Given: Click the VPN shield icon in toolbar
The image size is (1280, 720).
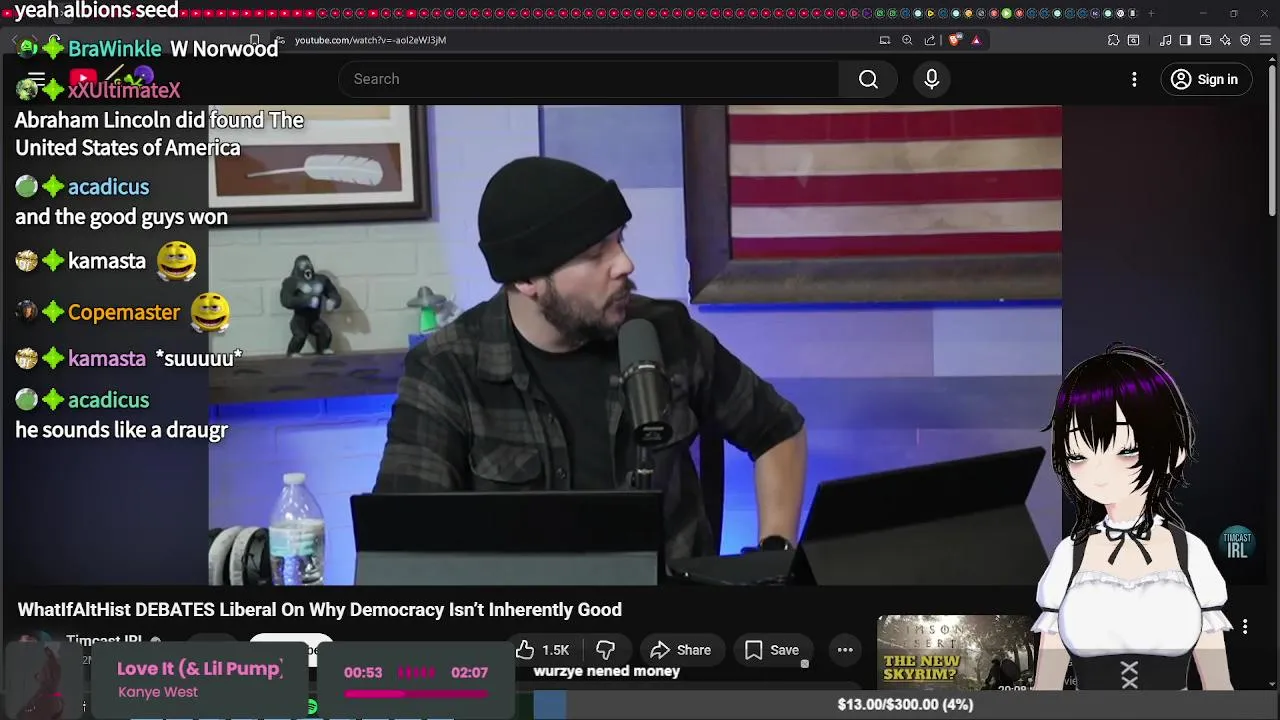Looking at the screenshot, I should (x=1245, y=40).
